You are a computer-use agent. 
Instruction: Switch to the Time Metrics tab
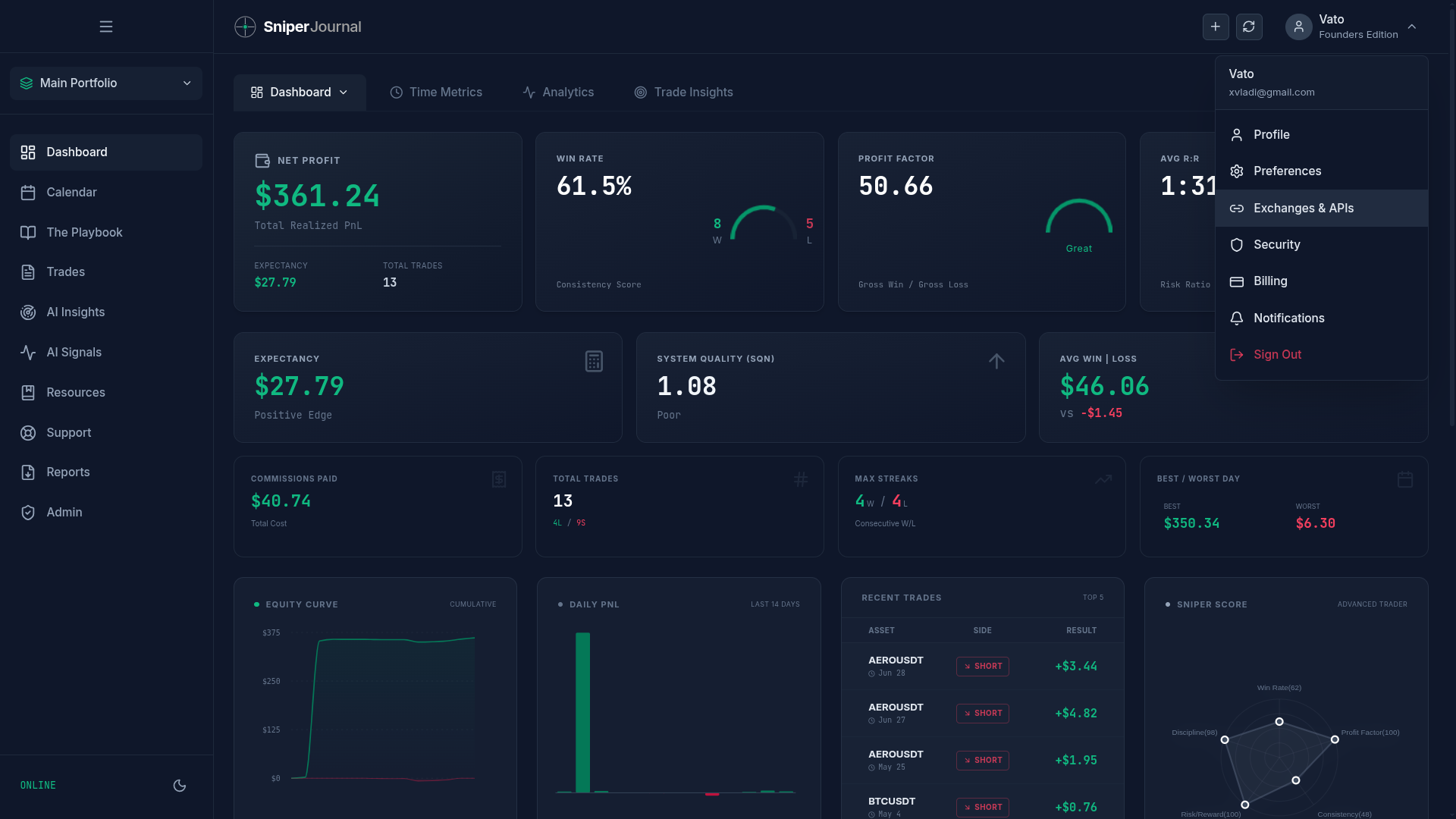pos(436,93)
